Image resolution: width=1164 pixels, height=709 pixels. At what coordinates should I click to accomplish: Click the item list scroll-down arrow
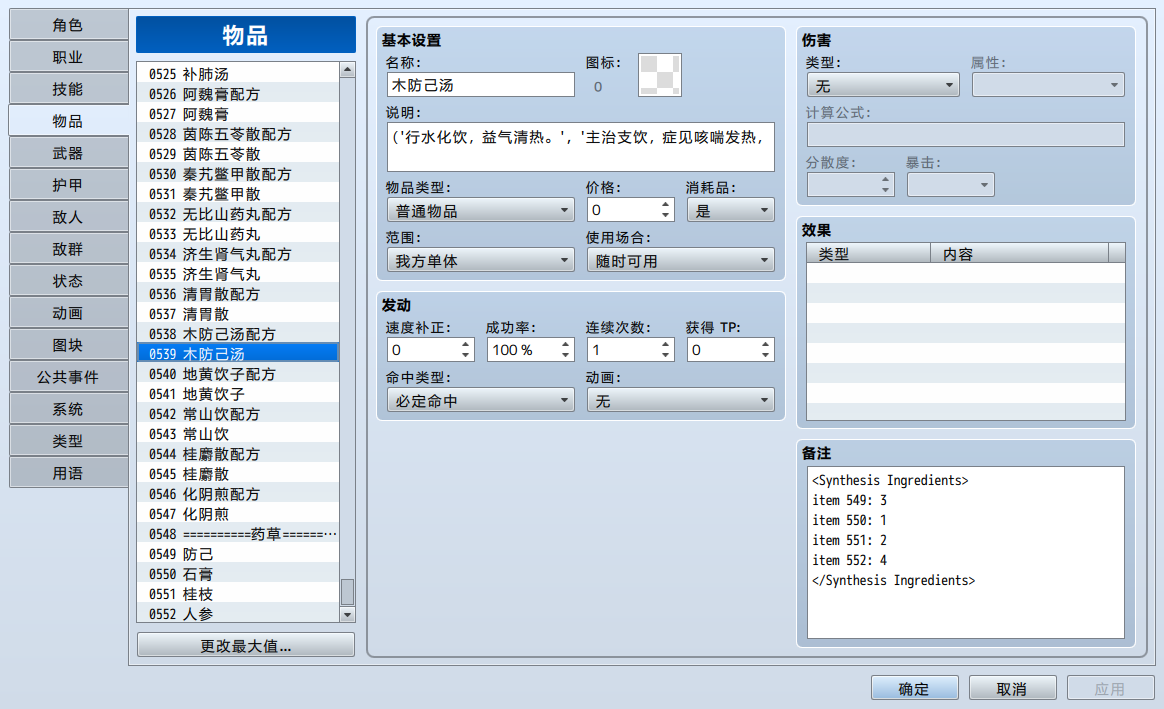tap(347, 614)
